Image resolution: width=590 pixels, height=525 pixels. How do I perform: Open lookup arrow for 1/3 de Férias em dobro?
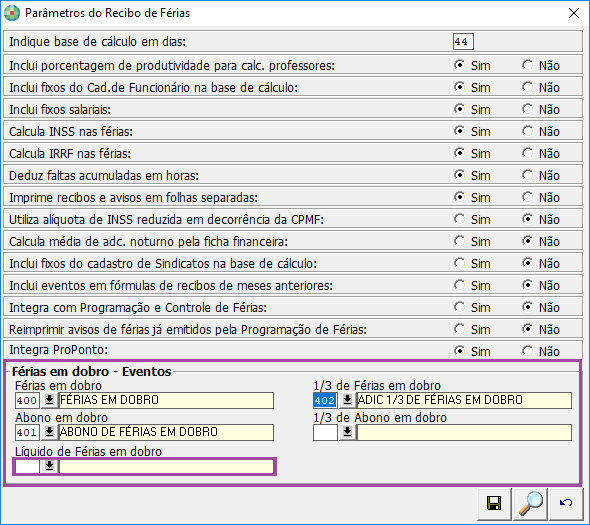(347, 400)
